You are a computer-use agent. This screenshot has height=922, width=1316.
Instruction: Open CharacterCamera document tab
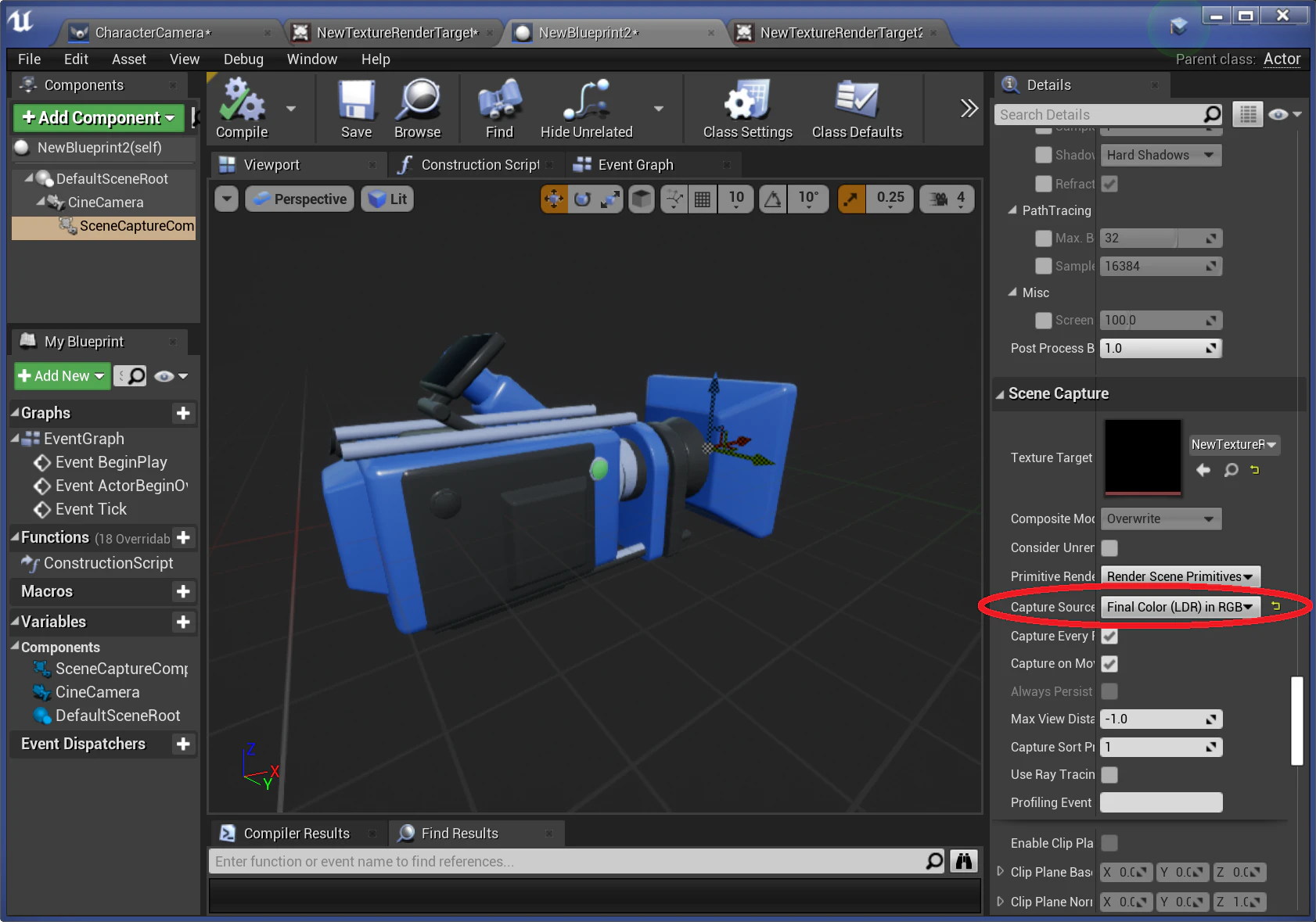click(153, 33)
